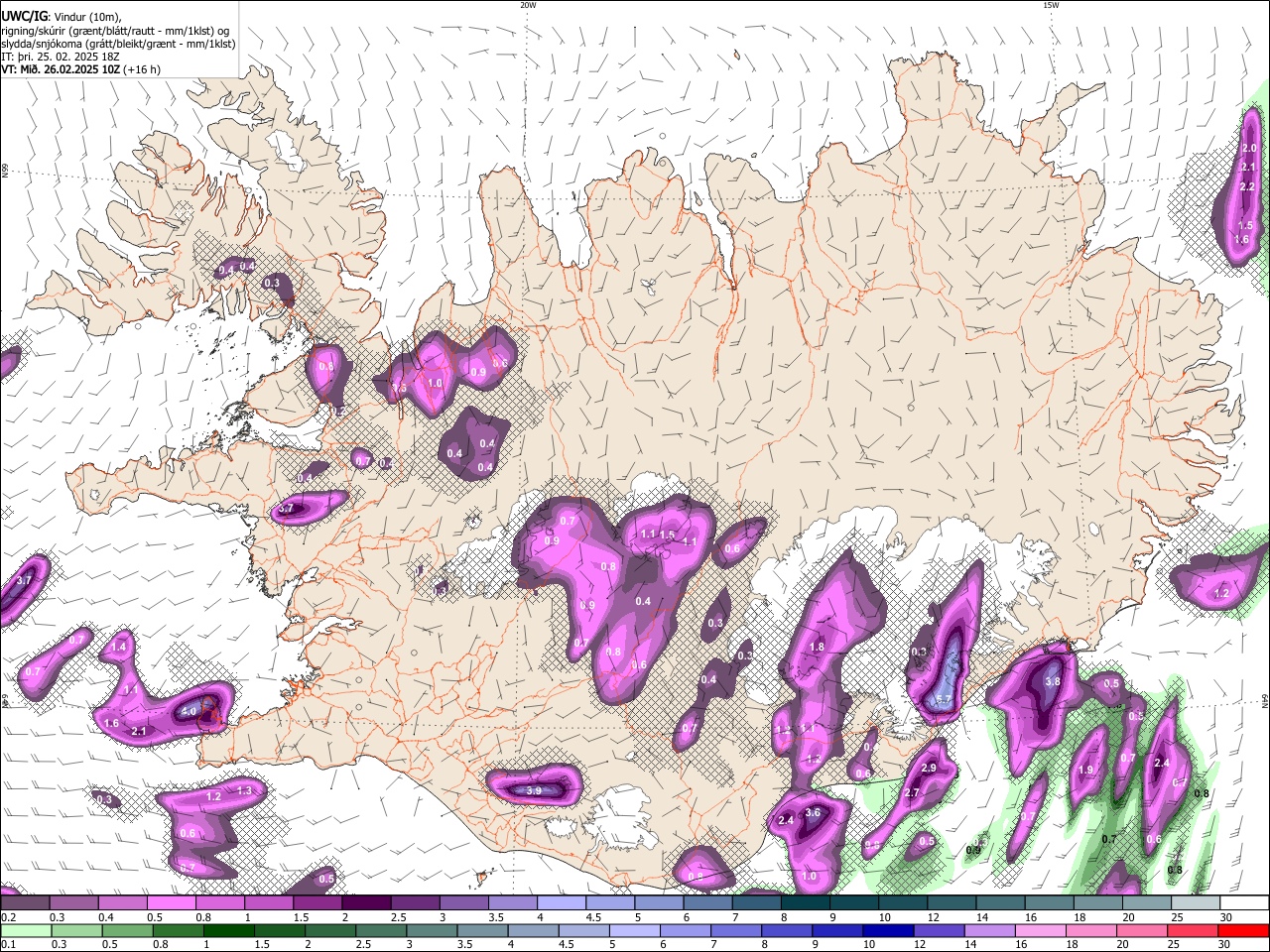This screenshot has height=952, width=1270.
Task: Click the 'slydda/snjókoma' snow legend description line
Action: click(118, 44)
